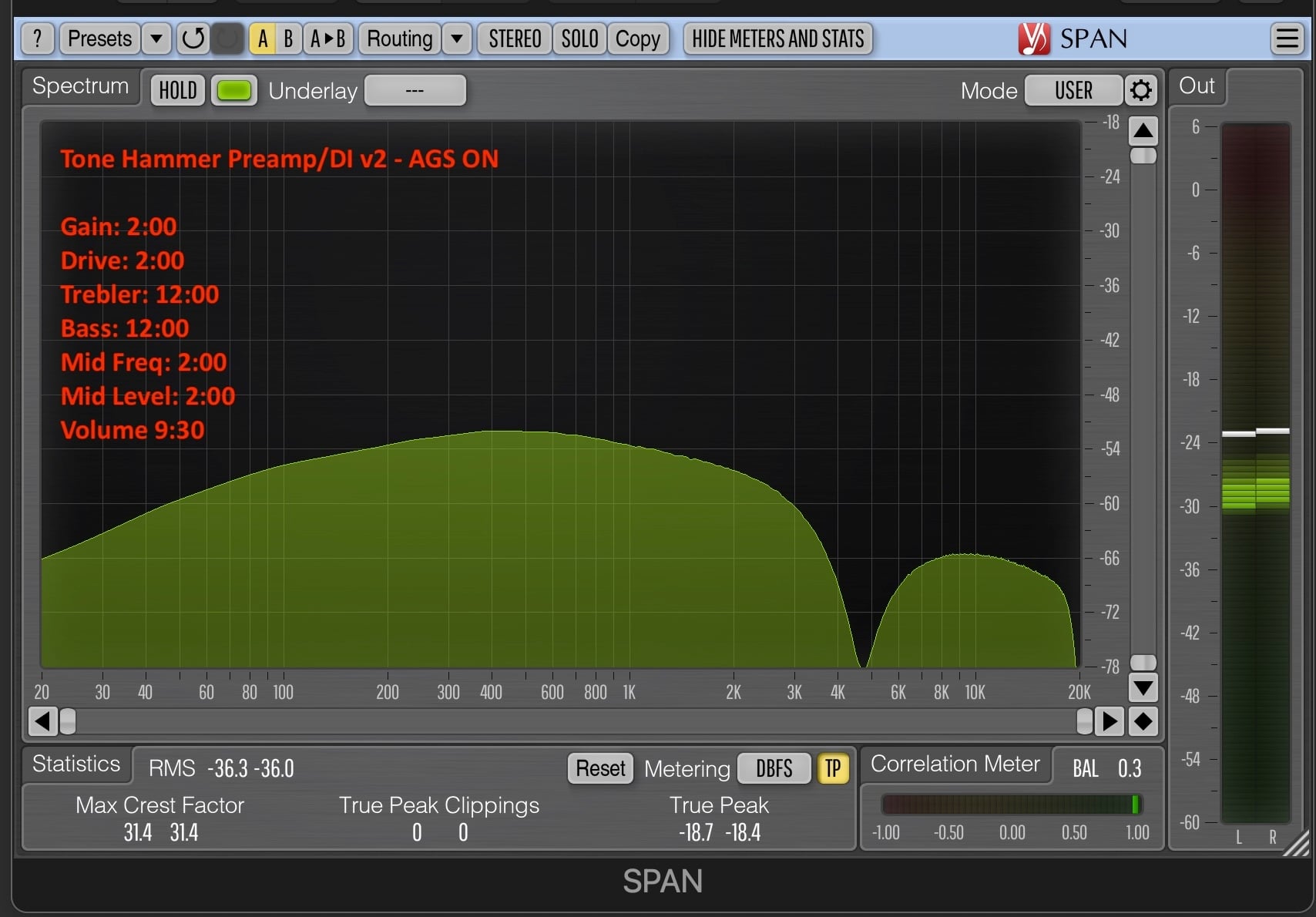Click the BAL 0.3 readout
This screenshot has height=917, width=1316.
coord(1107,768)
